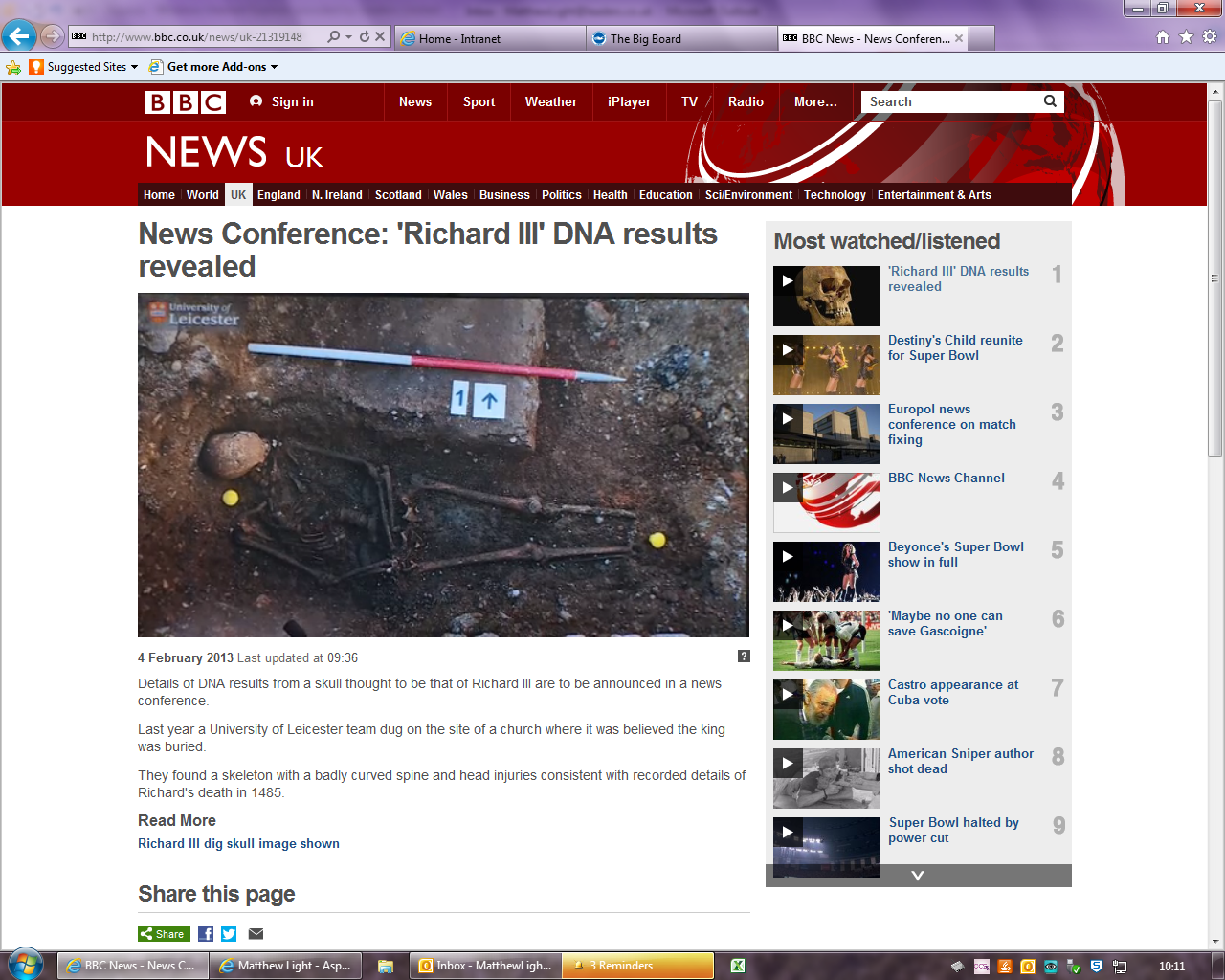Screen dimensions: 1225x980
Task: Open 'American Sniper author shot dead' link
Action: point(960,762)
